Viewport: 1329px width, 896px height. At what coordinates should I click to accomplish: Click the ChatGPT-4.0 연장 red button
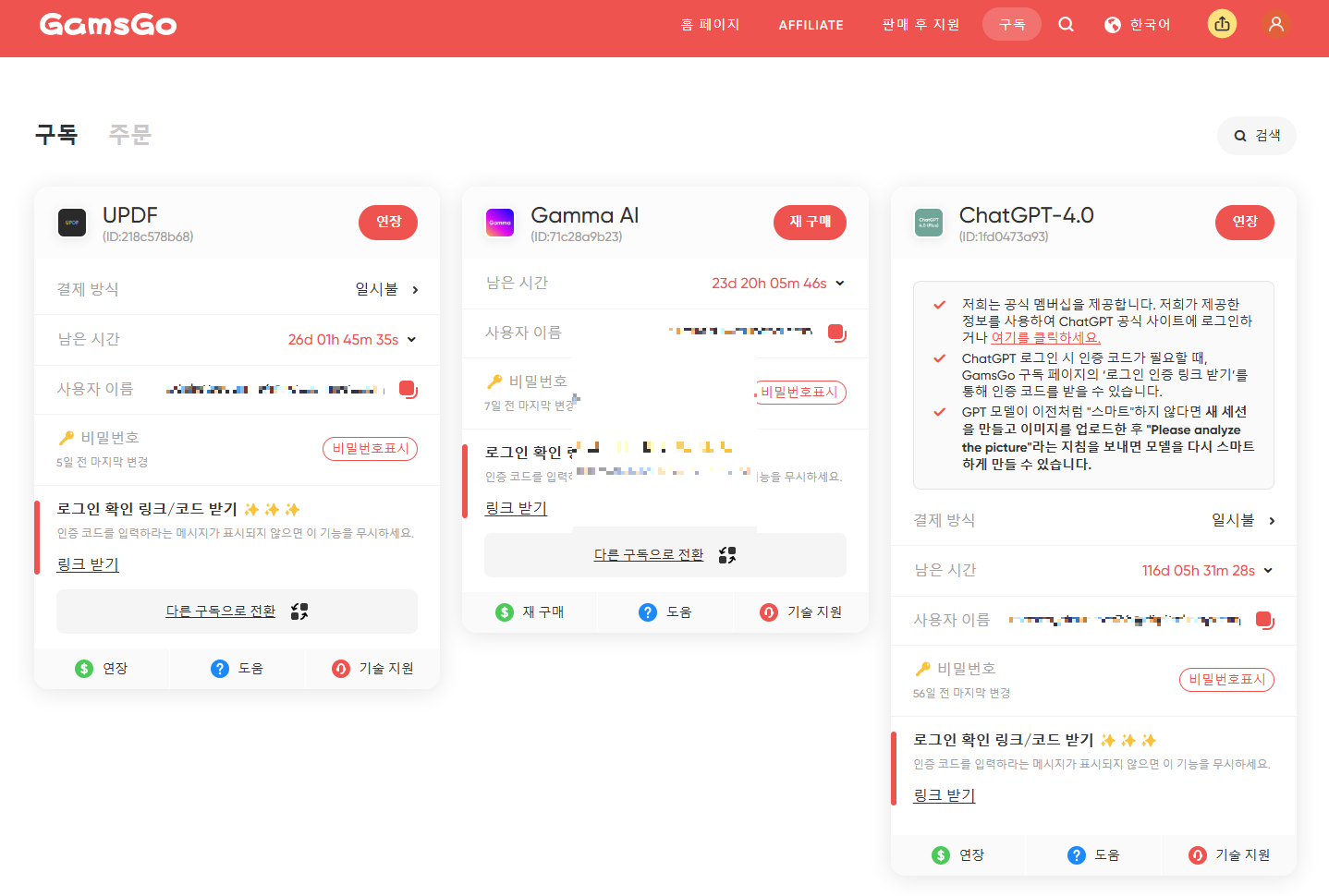pyautogui.click(x=1245, y=222)
